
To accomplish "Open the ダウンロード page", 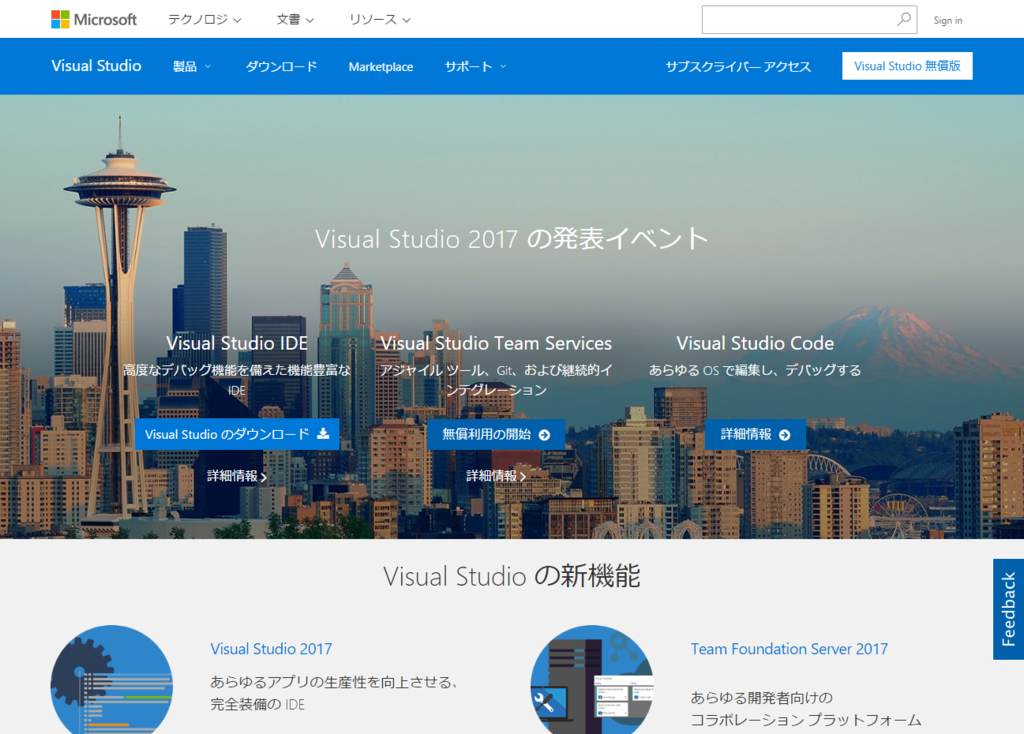I will tap(281, 67).
